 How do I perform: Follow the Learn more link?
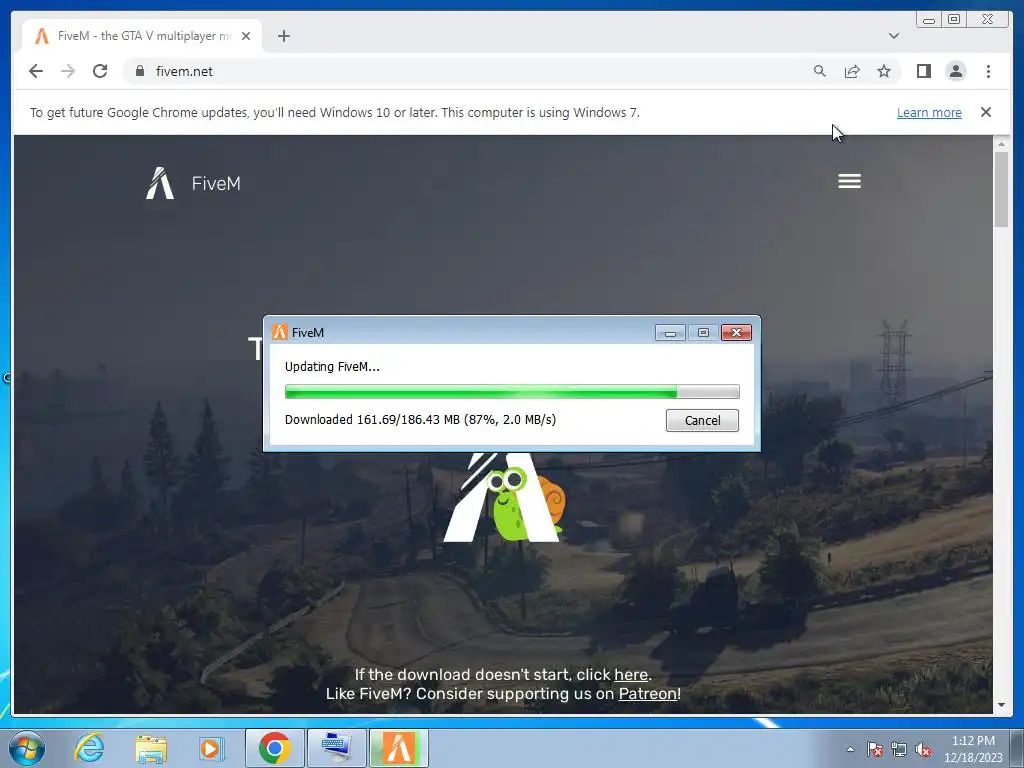[929, 112]
